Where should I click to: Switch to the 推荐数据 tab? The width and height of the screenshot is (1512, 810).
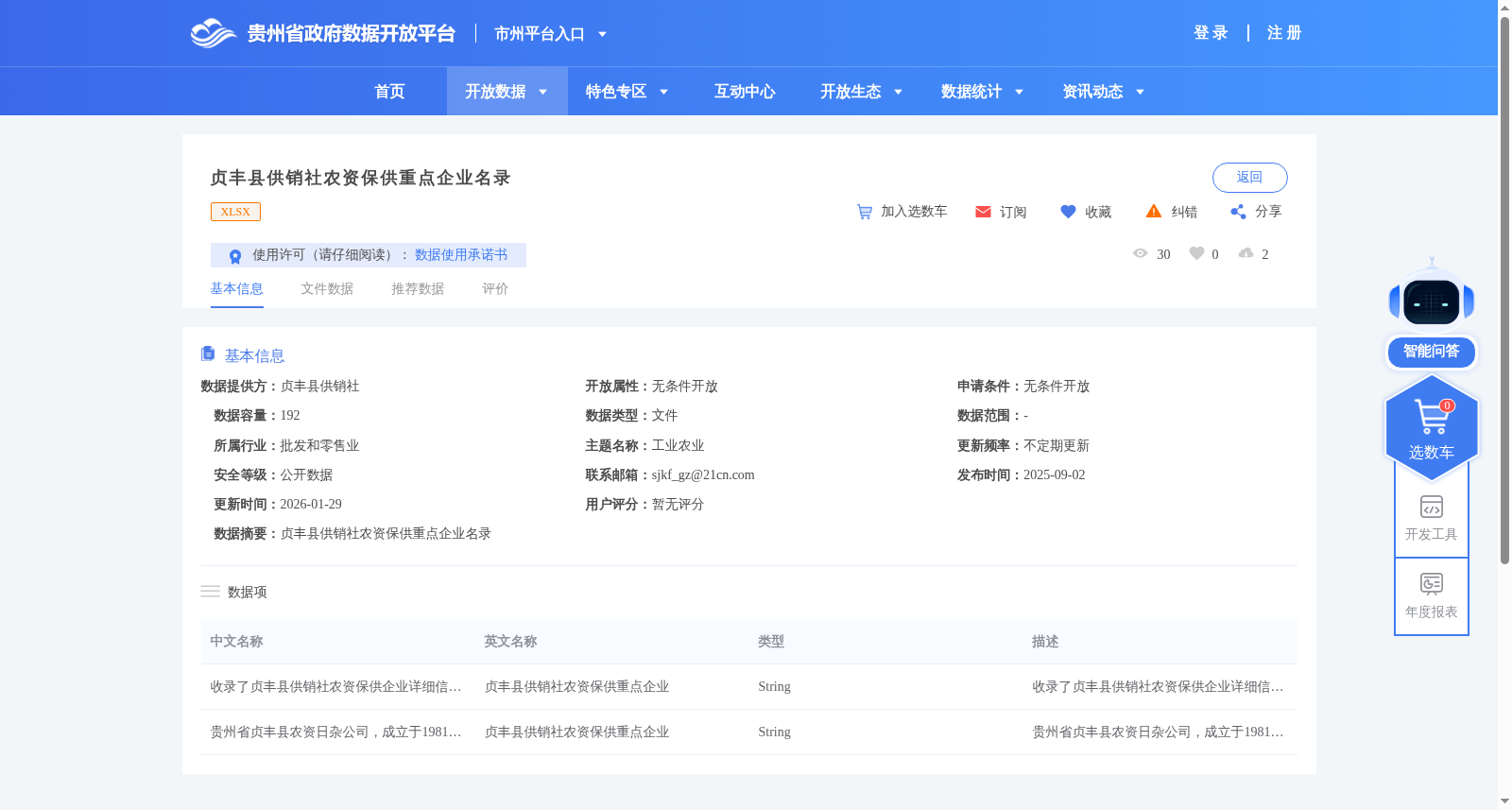point(418,289)
